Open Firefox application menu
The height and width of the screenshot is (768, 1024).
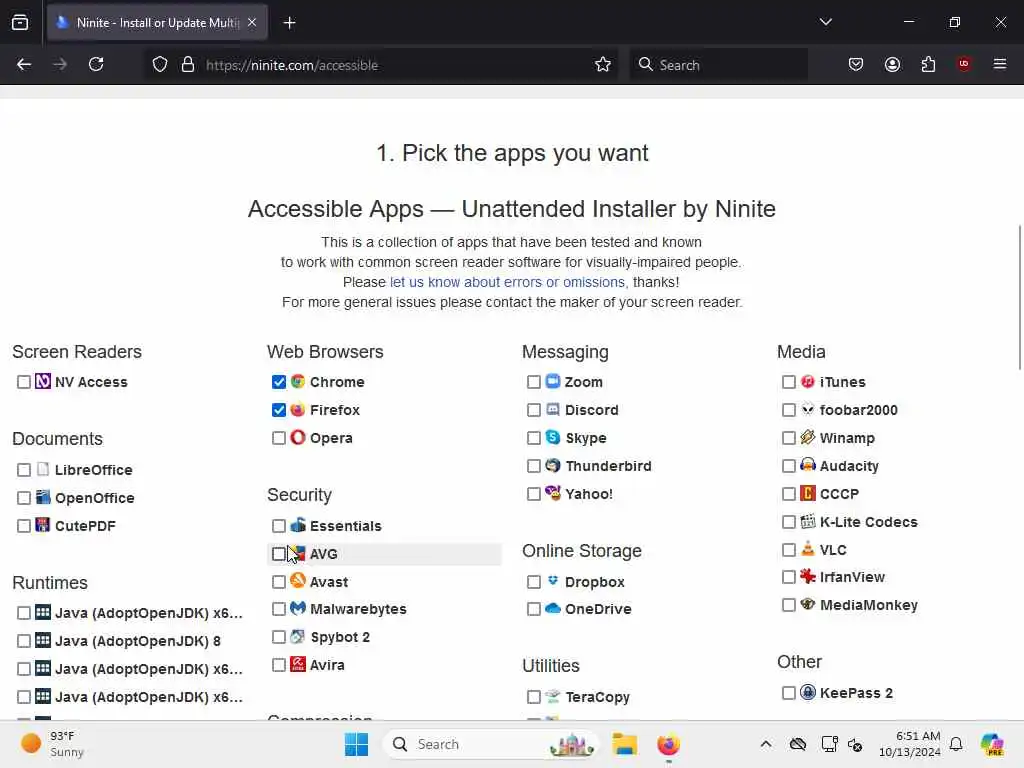[1000, 64]
